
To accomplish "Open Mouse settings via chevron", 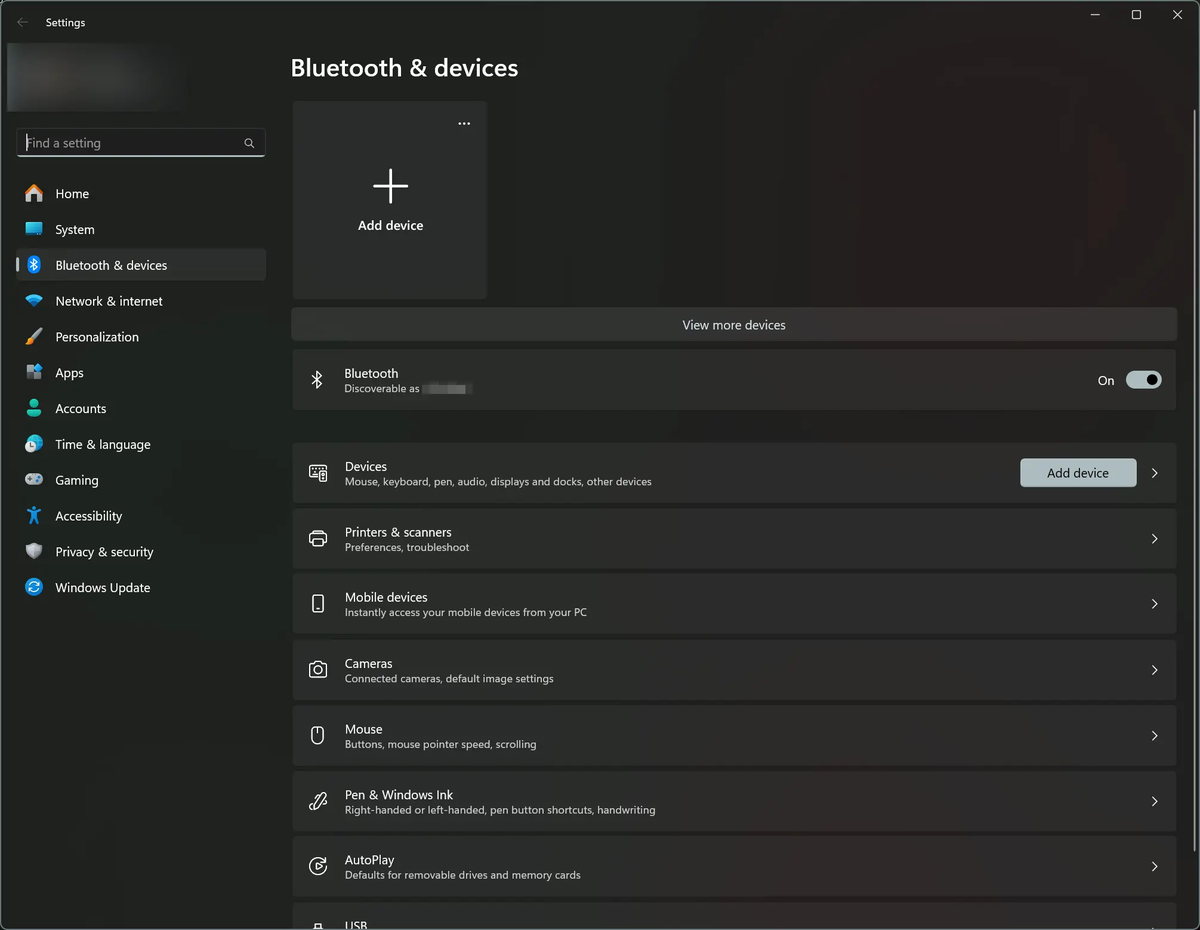I will pyautogui.click(x=1155, y=736).
